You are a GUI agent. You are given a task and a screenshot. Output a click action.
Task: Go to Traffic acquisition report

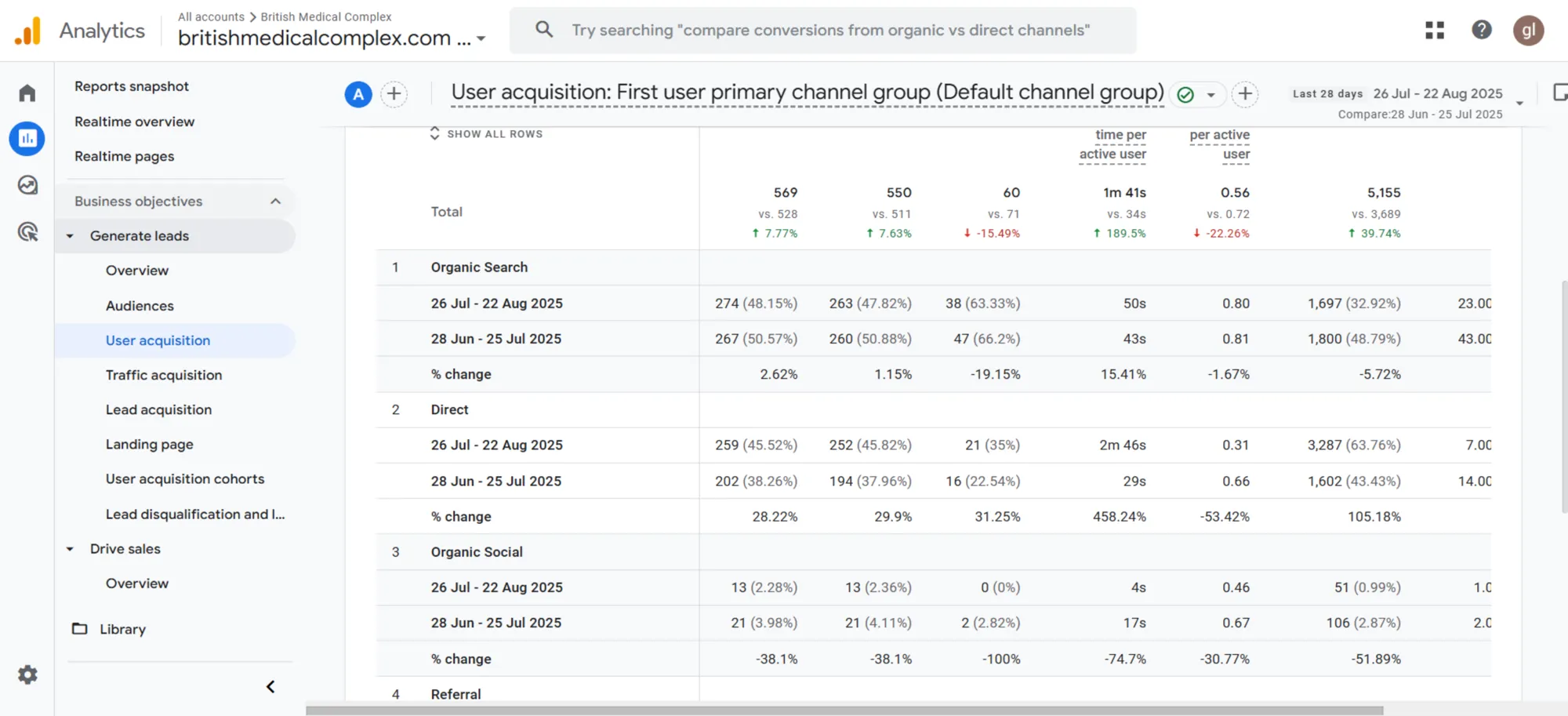coord(164,375)
